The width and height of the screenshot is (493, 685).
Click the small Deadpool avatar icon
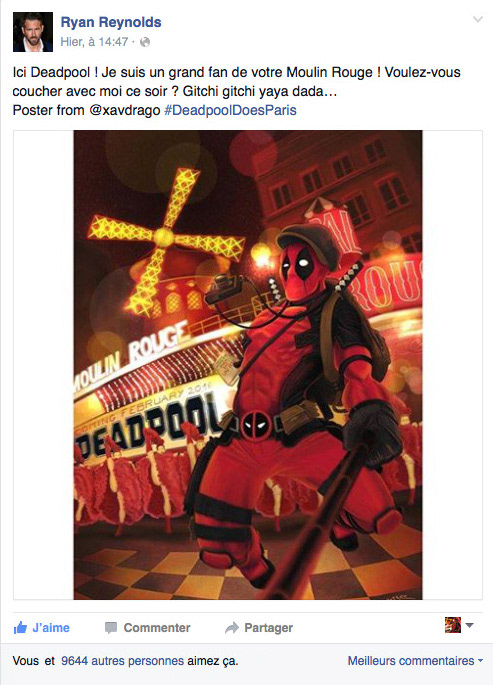[x=453, y=625]
